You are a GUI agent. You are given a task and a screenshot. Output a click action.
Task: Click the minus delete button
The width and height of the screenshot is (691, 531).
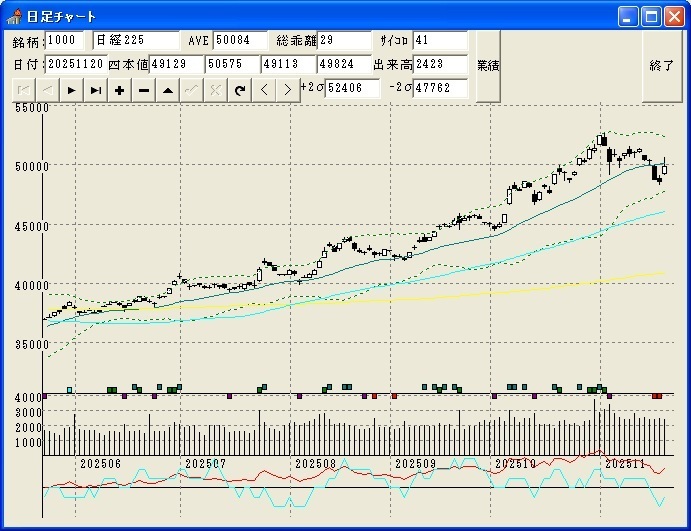pos(143,90)
